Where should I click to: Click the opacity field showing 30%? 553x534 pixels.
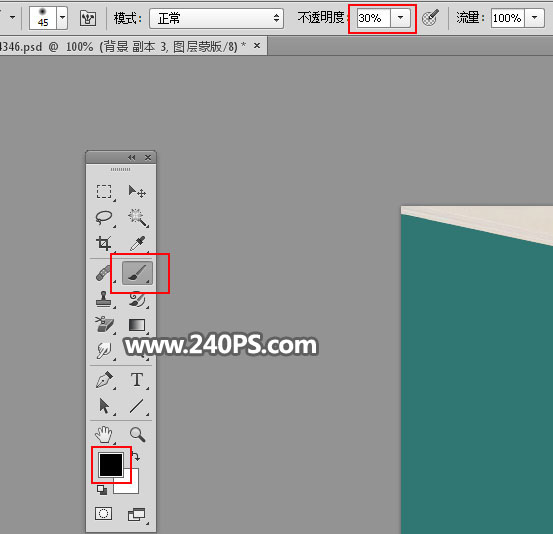coord(373,18)
